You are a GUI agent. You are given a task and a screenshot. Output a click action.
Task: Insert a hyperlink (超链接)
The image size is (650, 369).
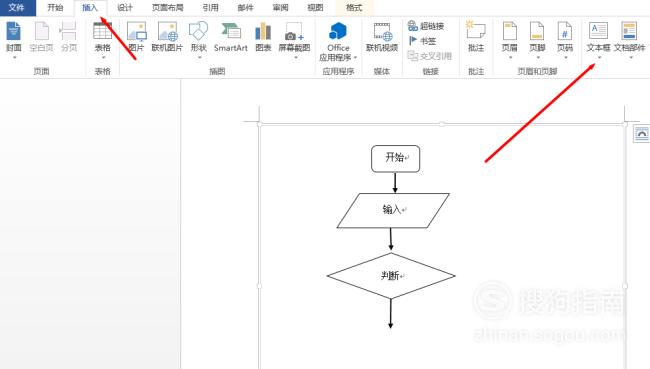(426, 26)
